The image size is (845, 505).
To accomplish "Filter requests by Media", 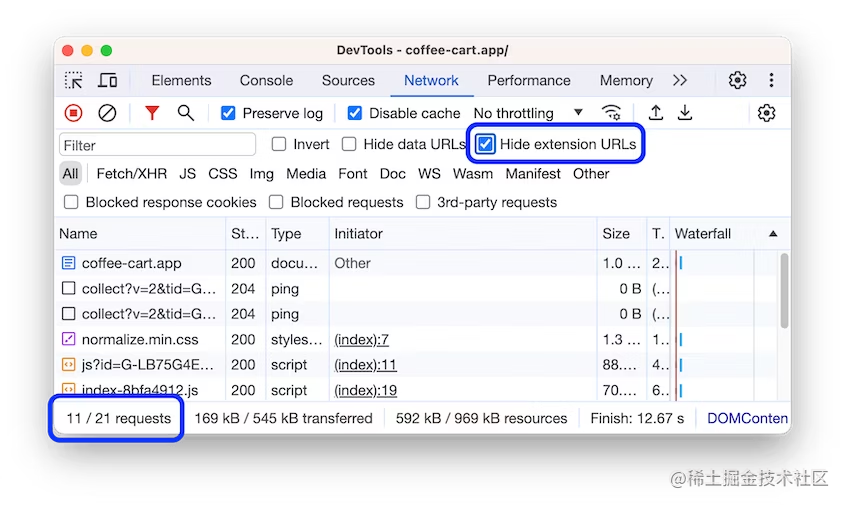I will tap(306, 174).
